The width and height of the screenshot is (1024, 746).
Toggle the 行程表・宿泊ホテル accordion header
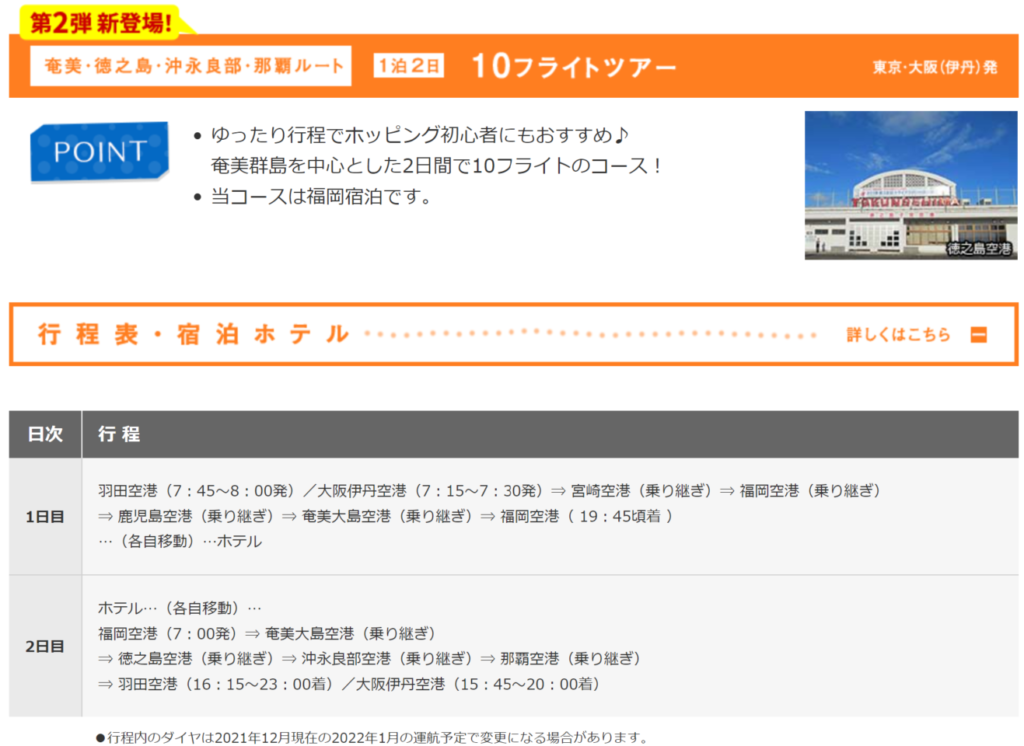(x=194, y=335)
